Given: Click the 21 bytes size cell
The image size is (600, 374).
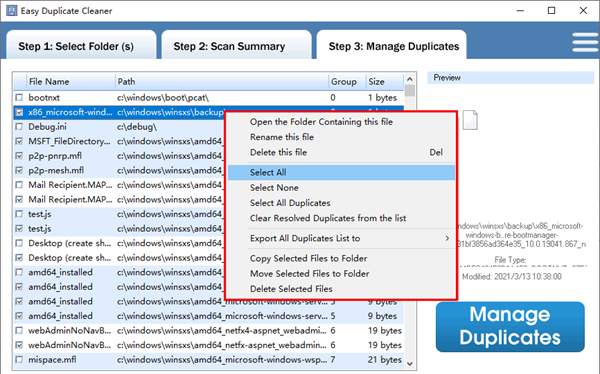Looking at the screenshot, I should click(385, 359).
